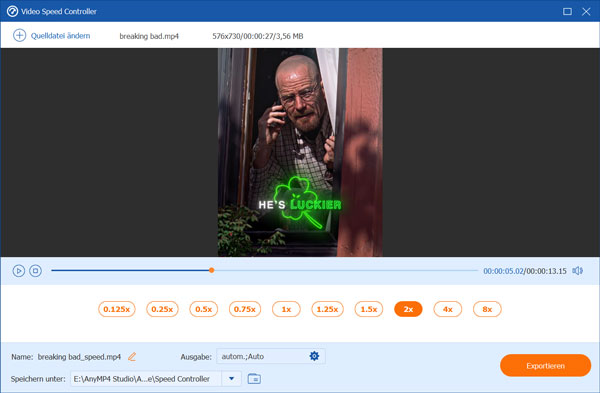Click the current time 00:00:05.02
The width and height of the screenshot is (600, 393).
coord(503,271)
